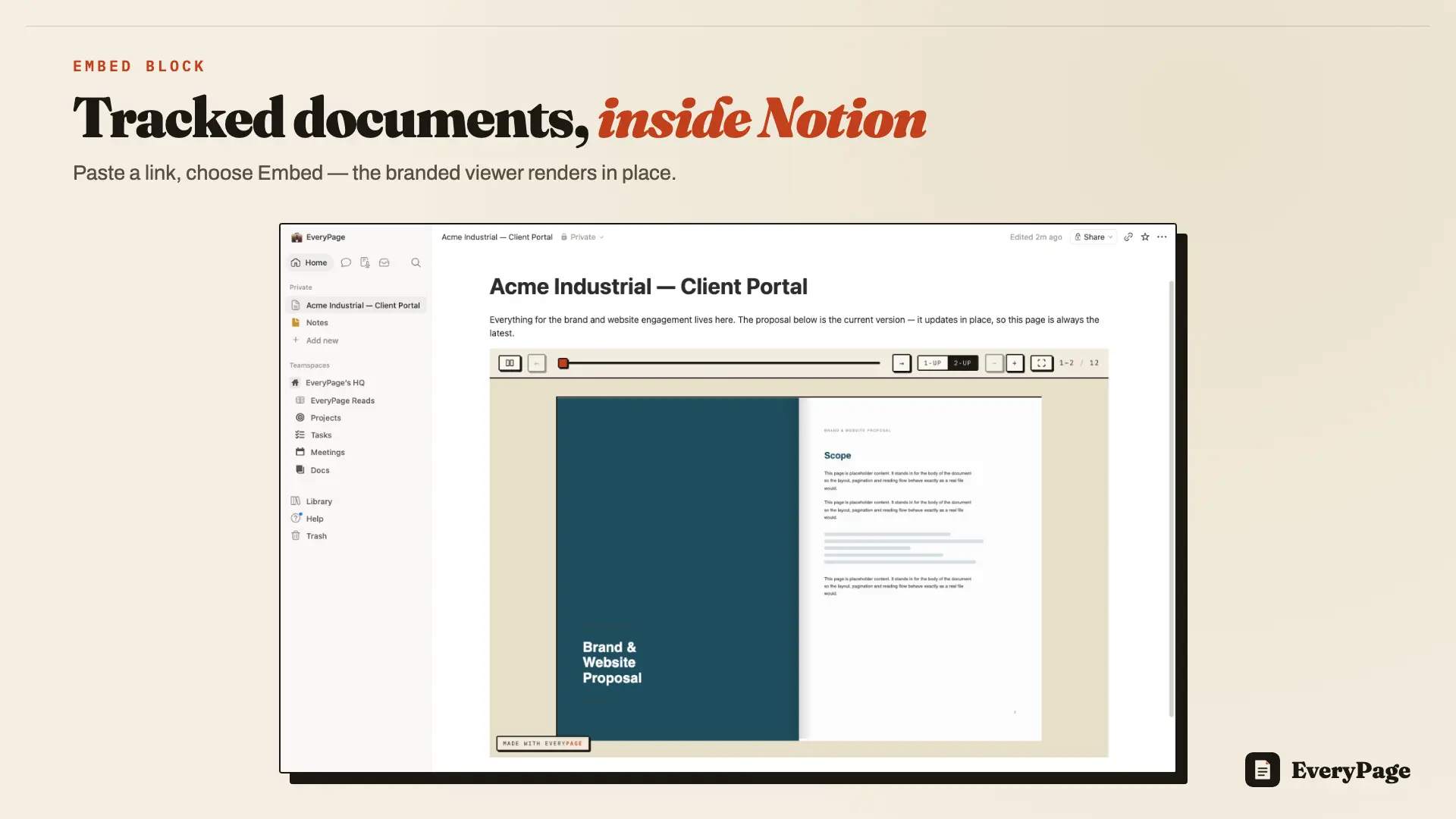Click the Meetings calendar icon
The image size is (1456, 819).
(x=300, y=452)
